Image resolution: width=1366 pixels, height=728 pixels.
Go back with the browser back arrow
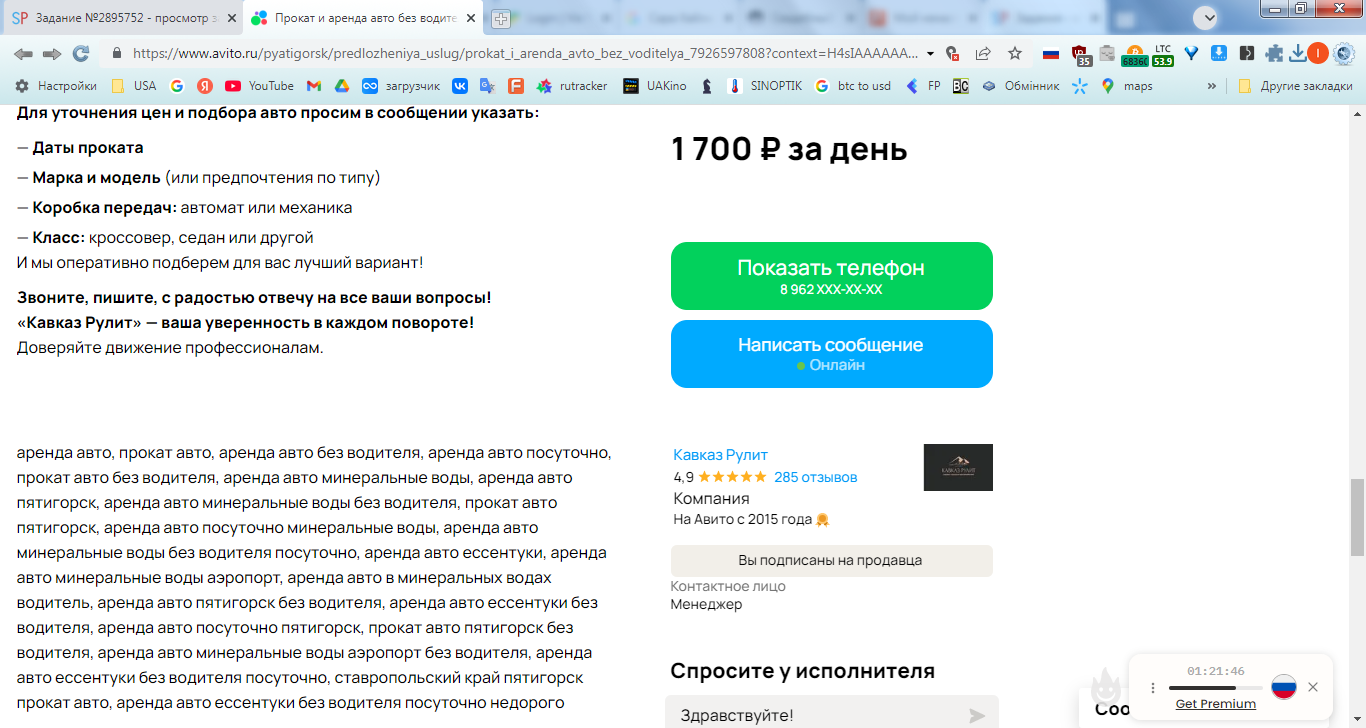tap(22, 53)
